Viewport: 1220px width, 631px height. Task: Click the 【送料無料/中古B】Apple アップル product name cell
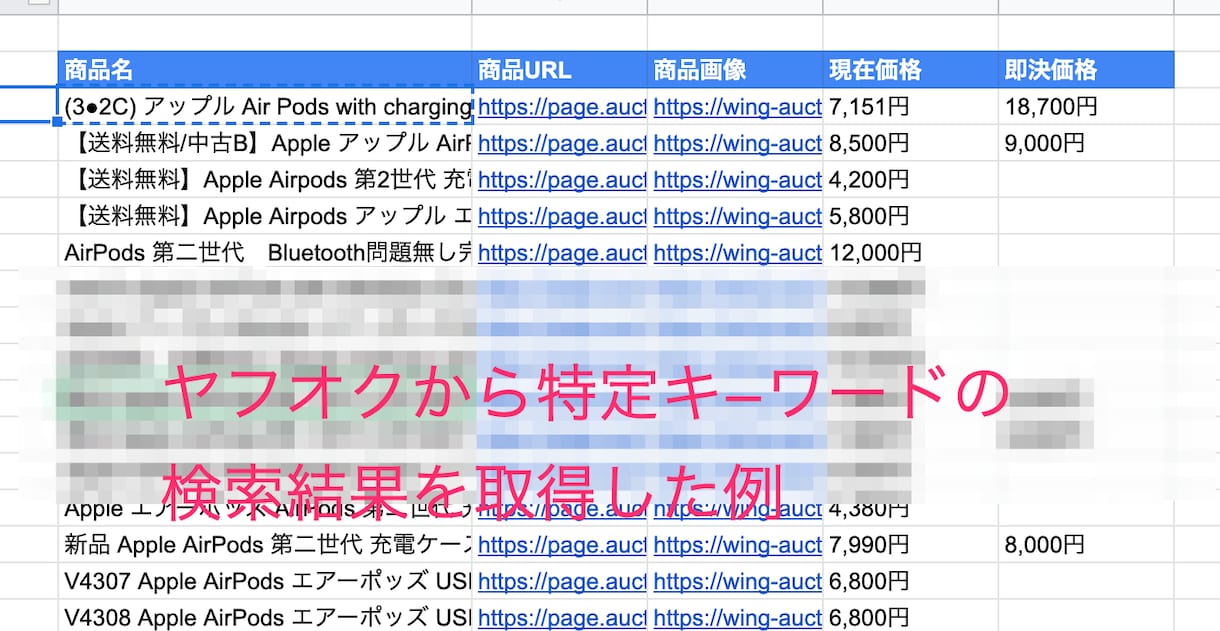click(x=265, y=143)
